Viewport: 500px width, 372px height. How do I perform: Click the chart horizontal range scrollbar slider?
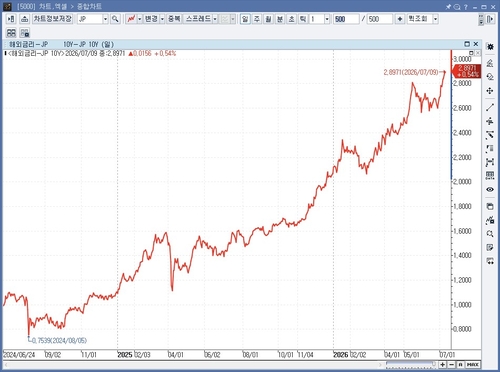(411, 363)
